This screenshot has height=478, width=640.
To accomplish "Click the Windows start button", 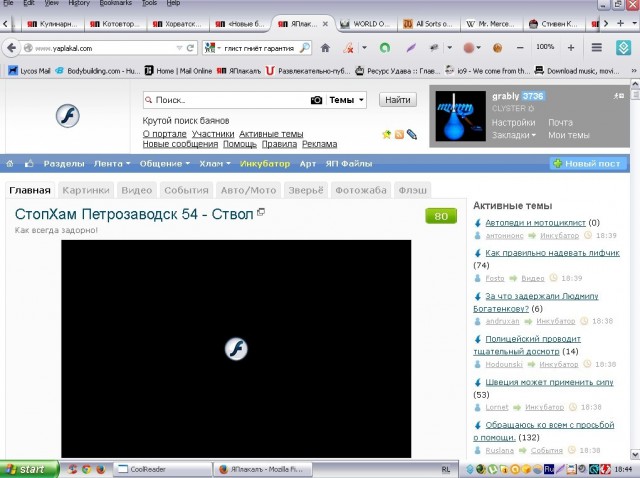I will 29,469.
